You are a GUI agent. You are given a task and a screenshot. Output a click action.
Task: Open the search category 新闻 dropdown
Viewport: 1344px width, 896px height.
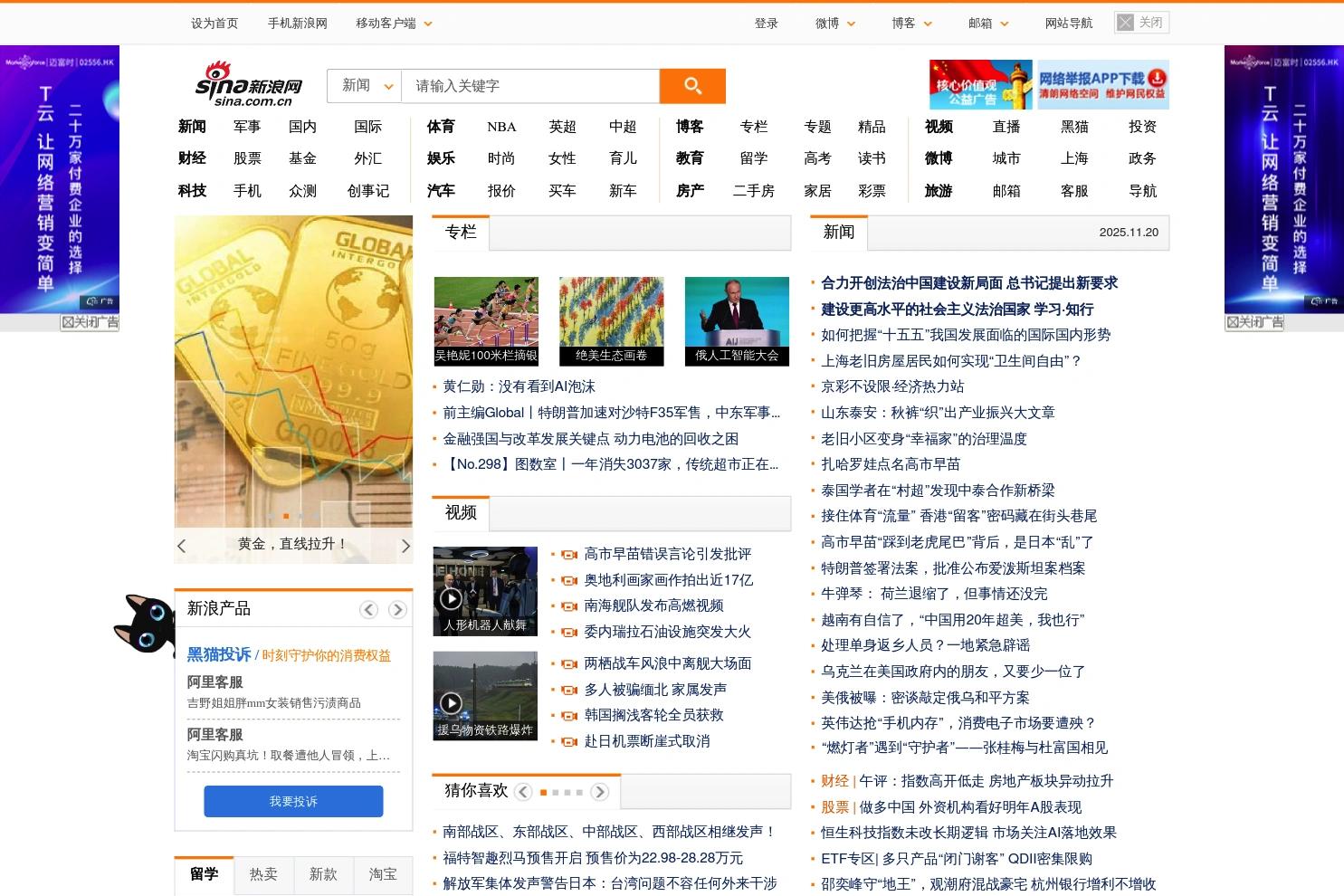click(363, 85)
